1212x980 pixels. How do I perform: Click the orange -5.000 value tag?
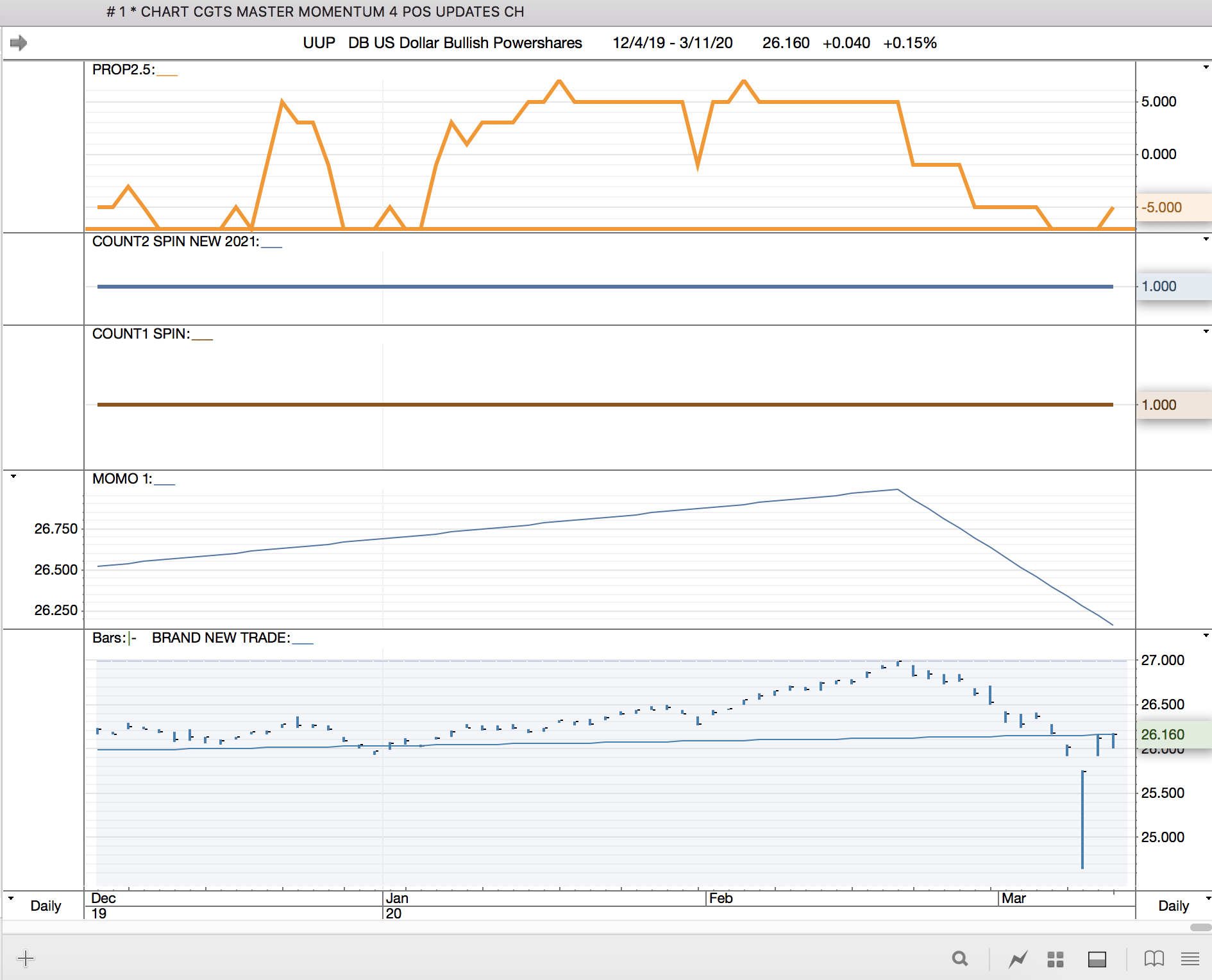1161,207
